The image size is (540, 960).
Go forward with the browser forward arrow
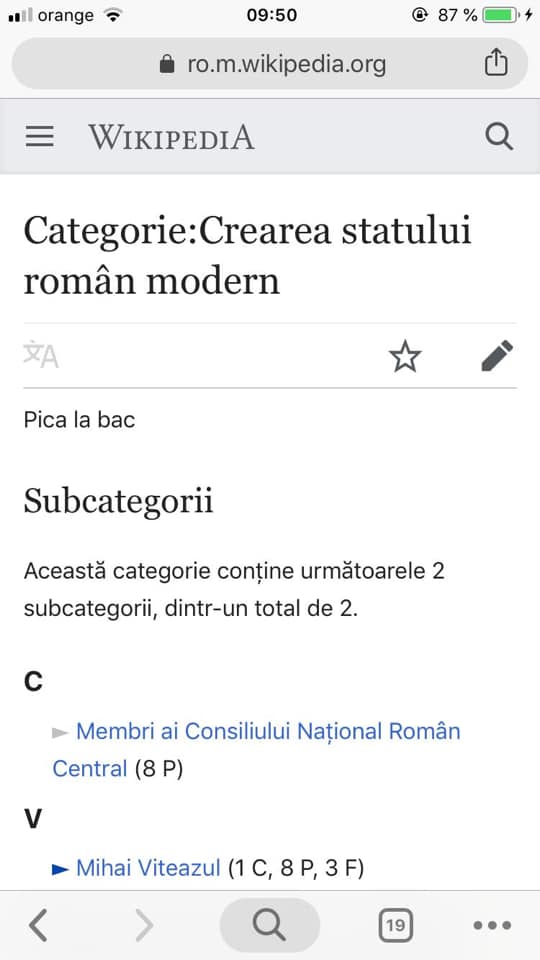(144, 925)
